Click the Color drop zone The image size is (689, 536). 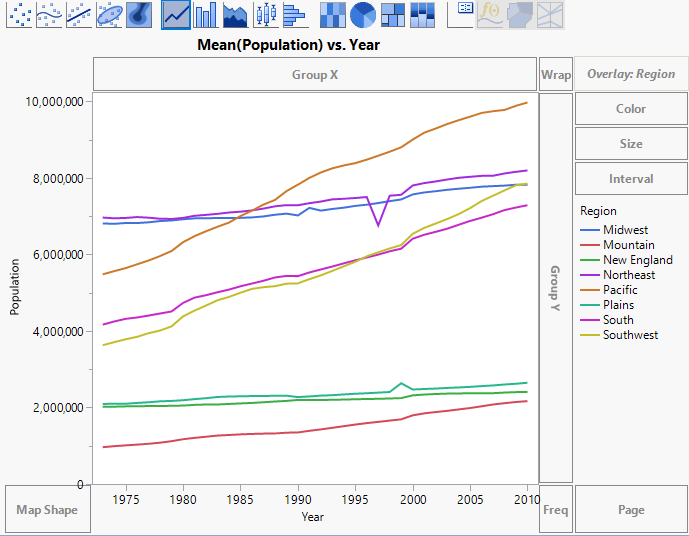pos(631,109)
